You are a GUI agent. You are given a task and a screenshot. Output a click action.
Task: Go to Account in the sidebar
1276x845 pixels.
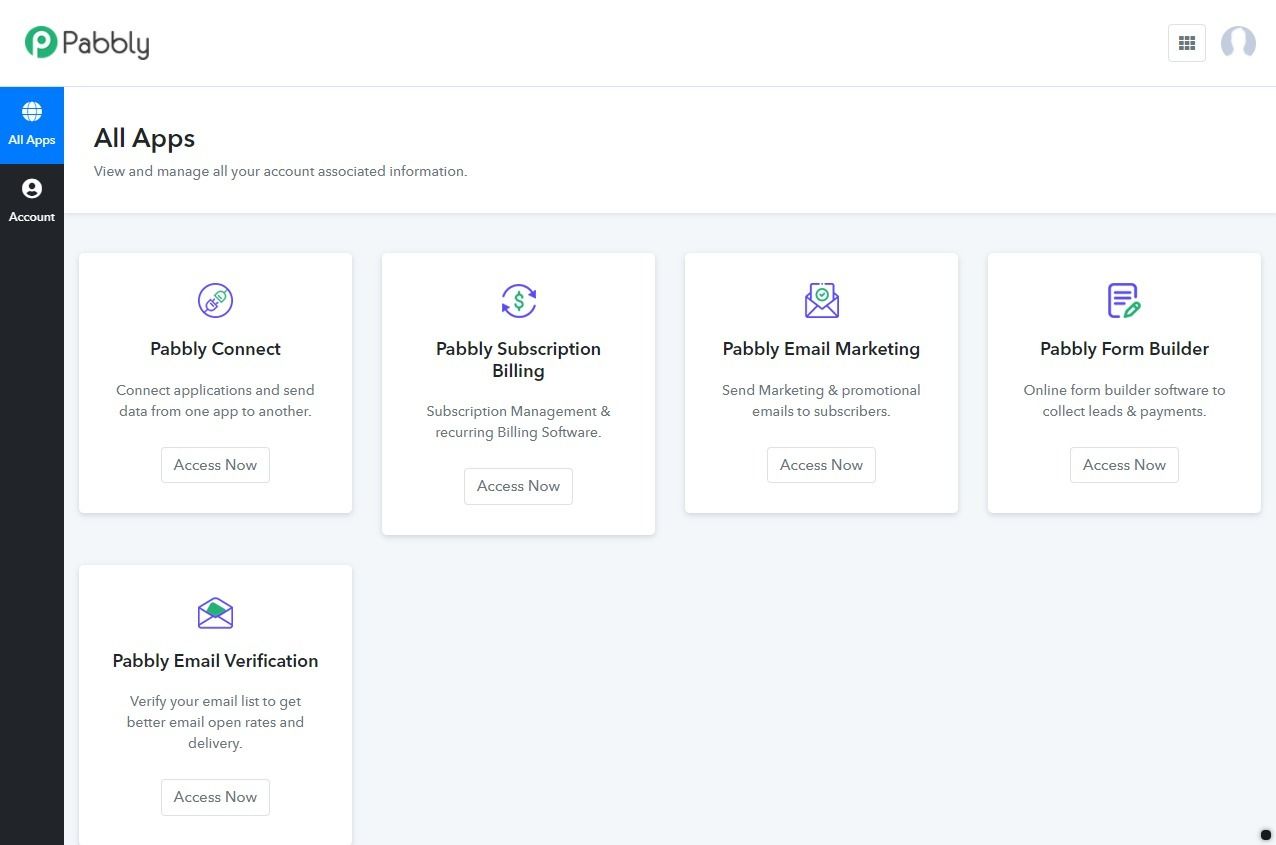point(32,202)
